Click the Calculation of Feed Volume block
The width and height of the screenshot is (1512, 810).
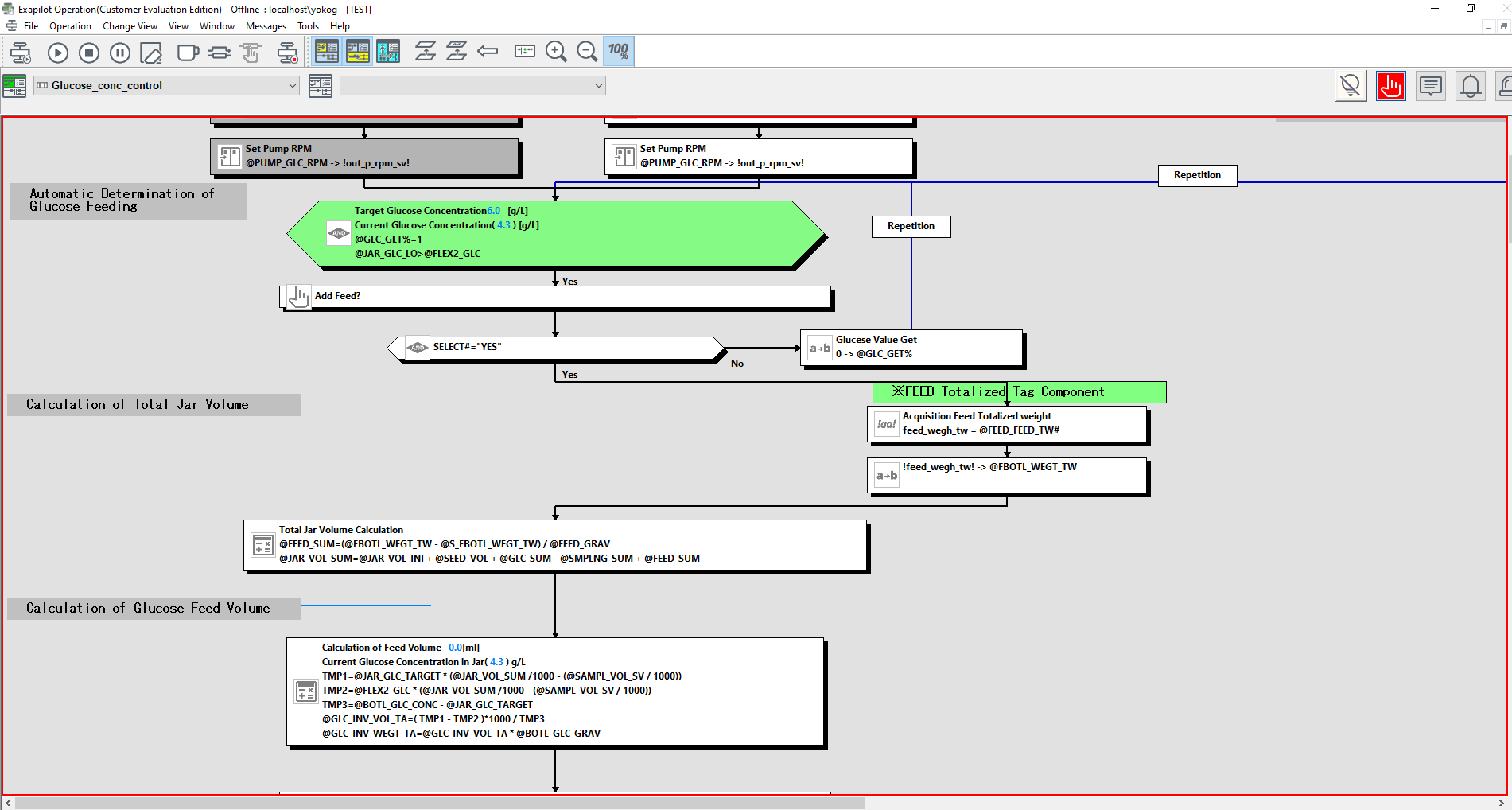click(555, 691)
